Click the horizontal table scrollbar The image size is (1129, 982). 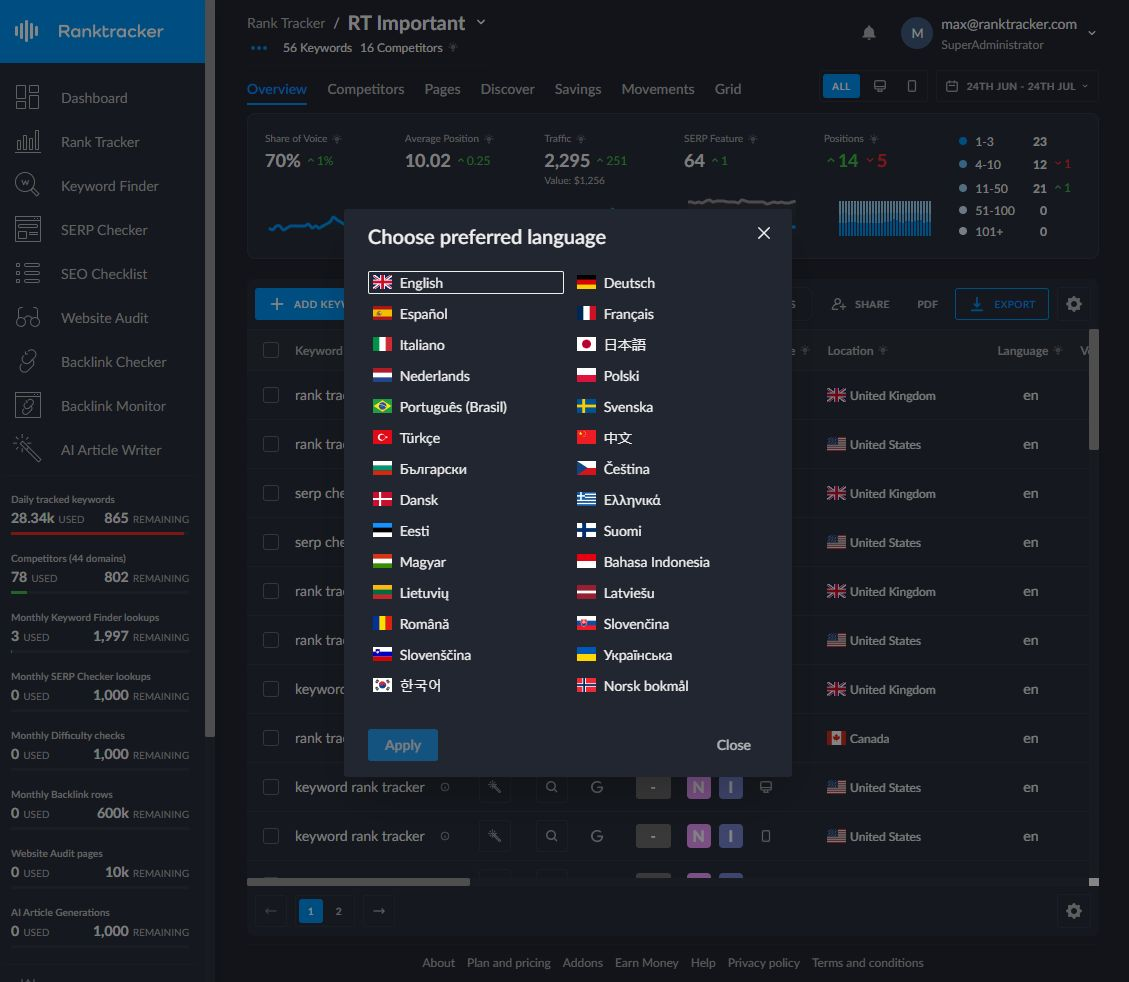tap(359, 882)
